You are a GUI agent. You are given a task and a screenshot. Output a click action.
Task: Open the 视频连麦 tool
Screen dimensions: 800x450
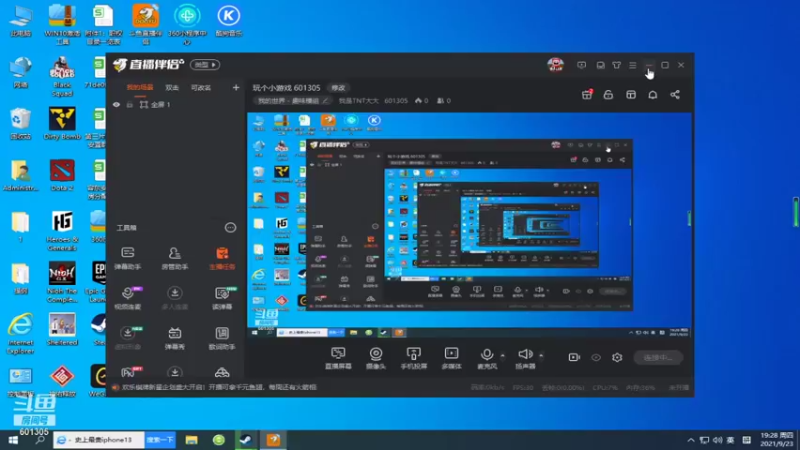128,298
